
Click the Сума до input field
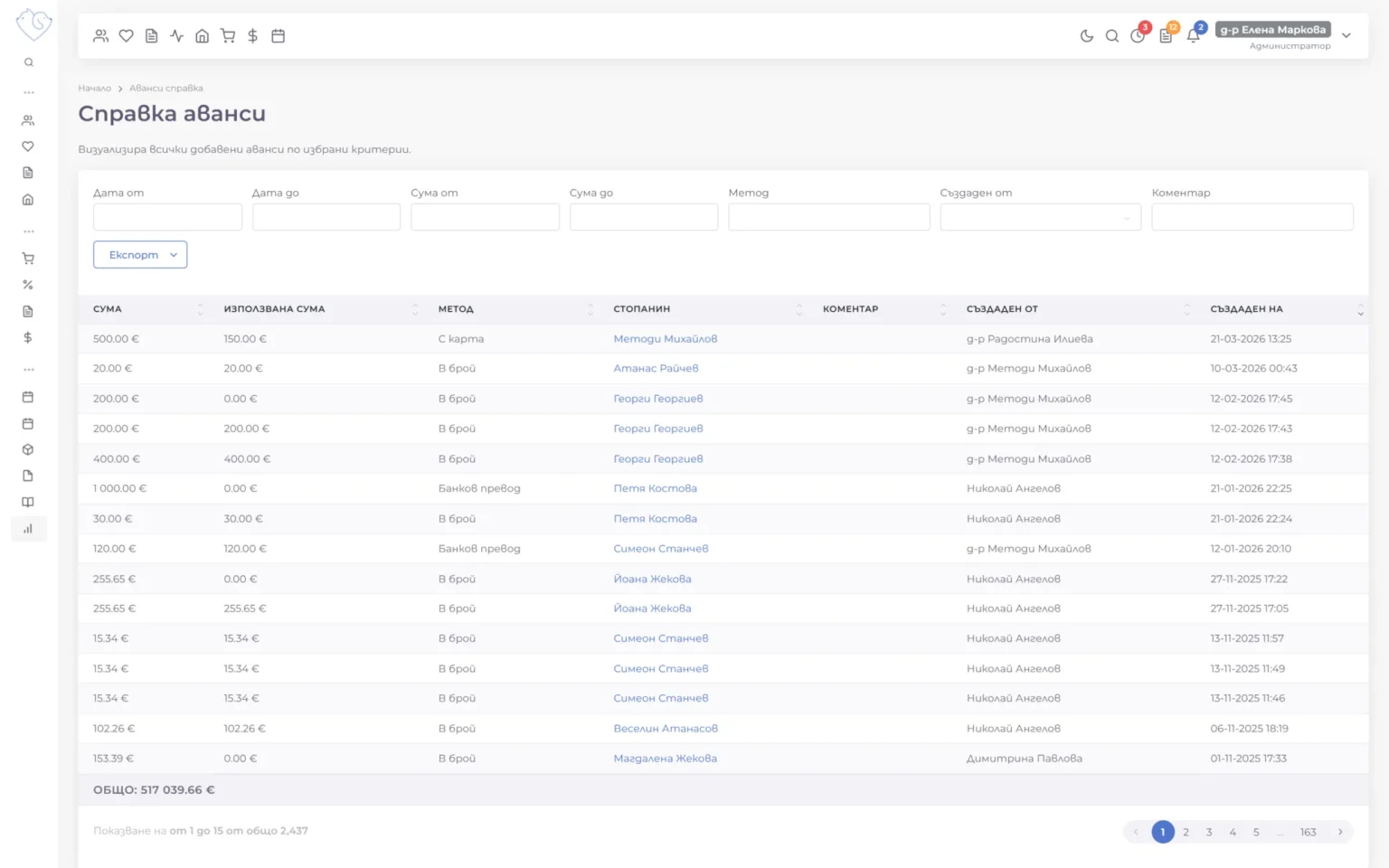644,217
